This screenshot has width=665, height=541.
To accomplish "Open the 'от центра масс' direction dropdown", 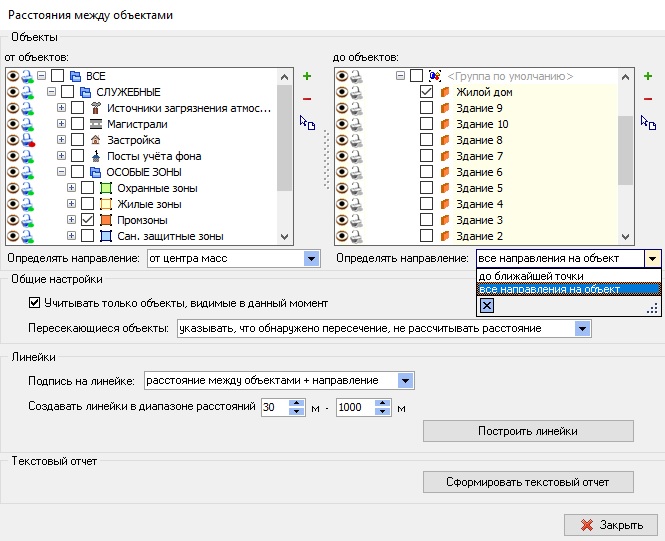I will pyautogui.click(x=310, y=259).
